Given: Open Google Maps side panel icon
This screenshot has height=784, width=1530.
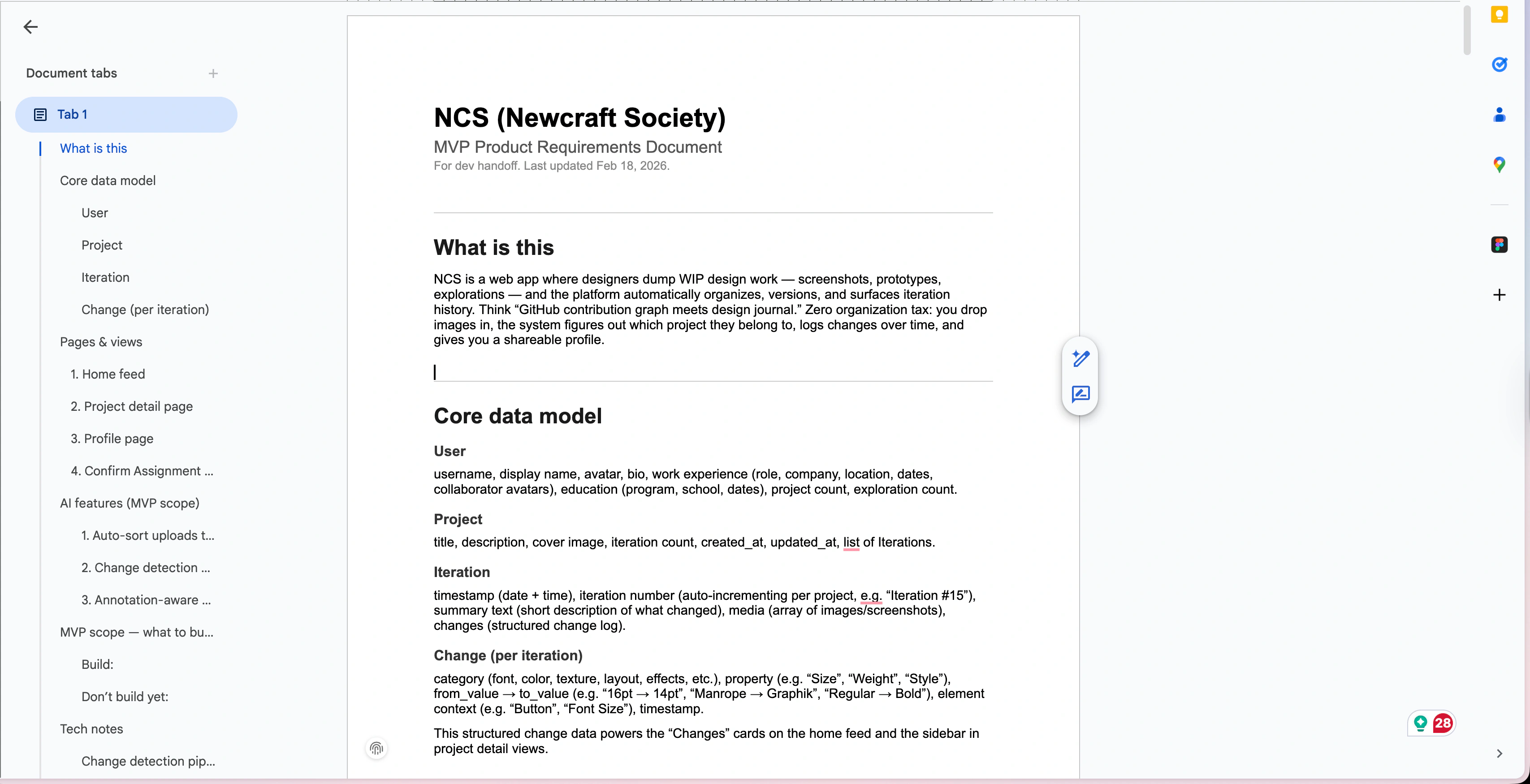Looking at the screenshot, I should pos(1499,164).
